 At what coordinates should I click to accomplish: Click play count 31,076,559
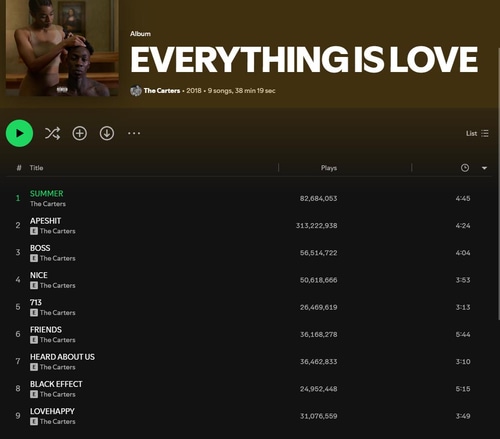click(x=318, y=416)
